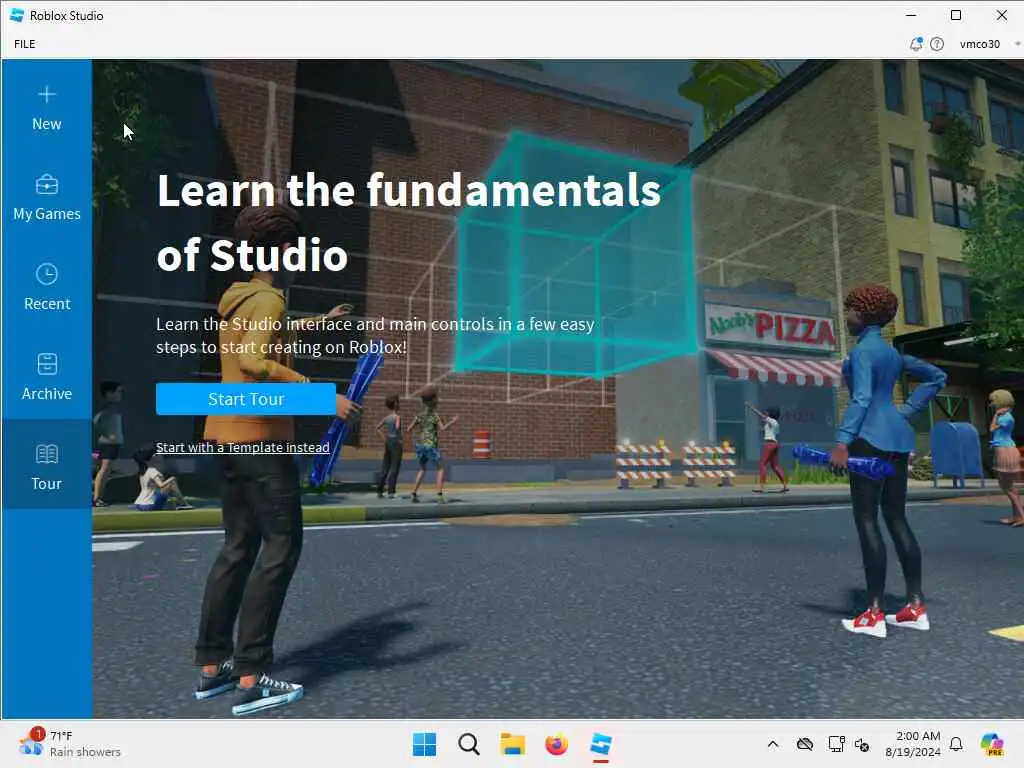
Task: Open My Games in the sidebar
Action: click(x=46, y=198)
